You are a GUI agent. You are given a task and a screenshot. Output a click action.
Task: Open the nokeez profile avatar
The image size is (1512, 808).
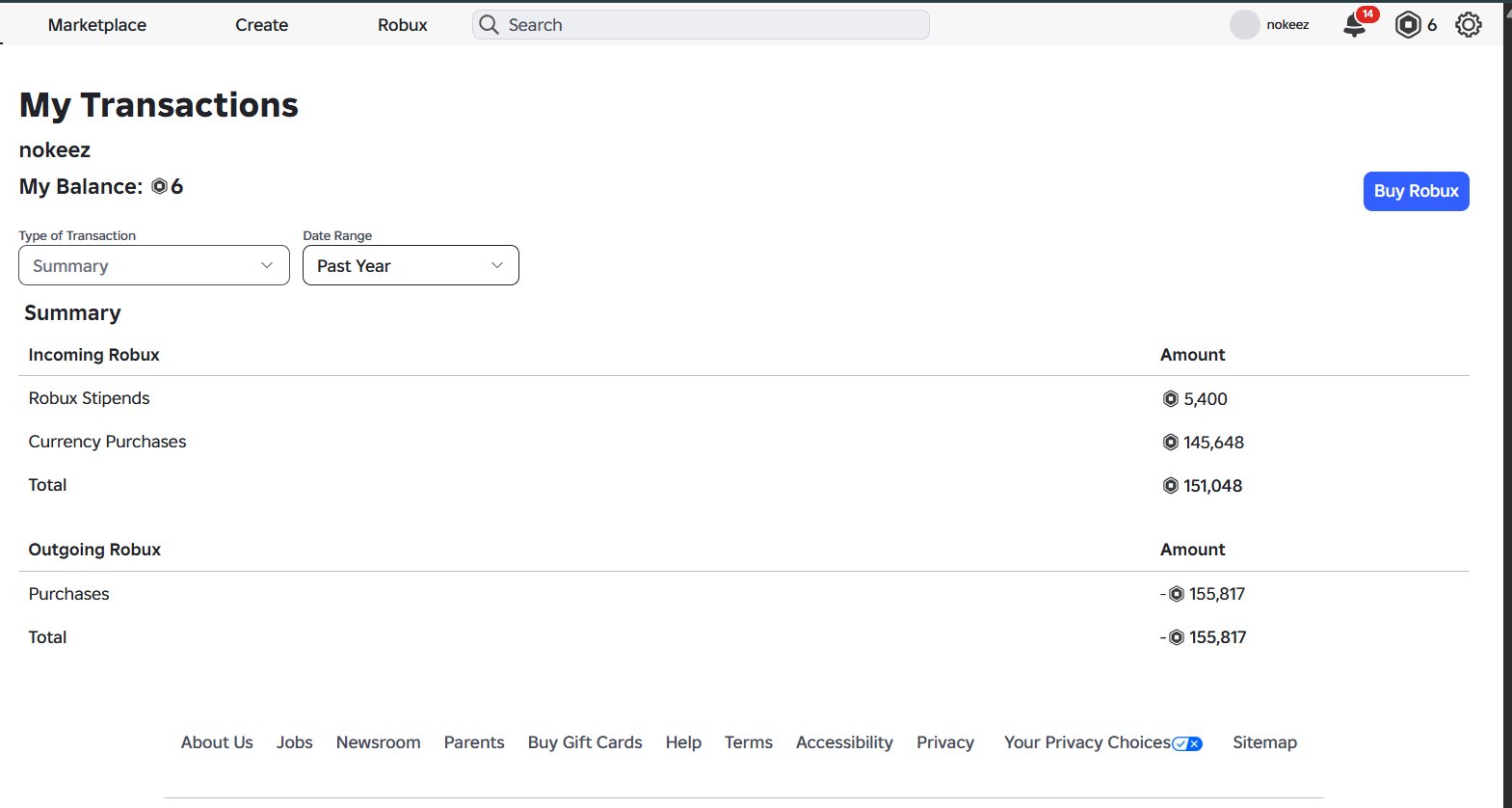1245,25
